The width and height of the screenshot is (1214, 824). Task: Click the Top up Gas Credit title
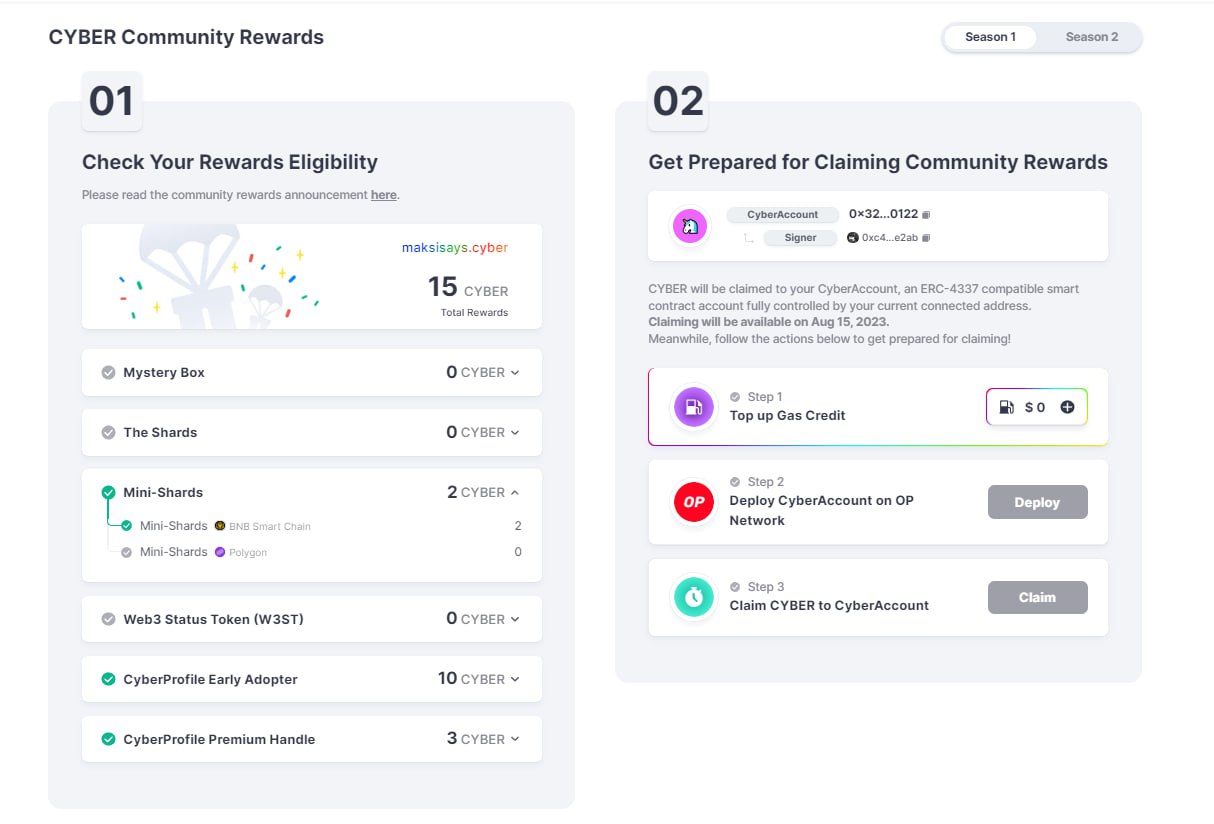click(x=788, y=415)
